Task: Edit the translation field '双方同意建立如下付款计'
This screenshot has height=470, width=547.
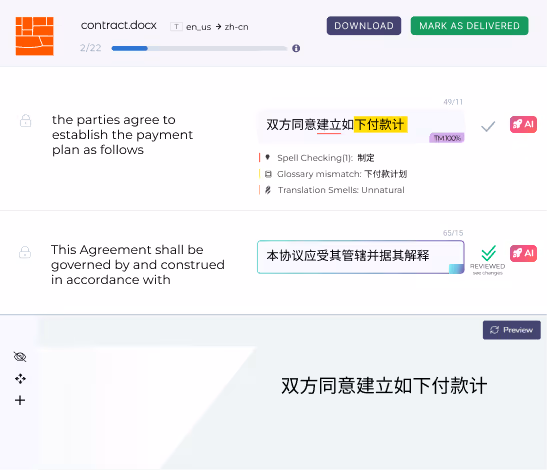Action: tap(361, 126)
